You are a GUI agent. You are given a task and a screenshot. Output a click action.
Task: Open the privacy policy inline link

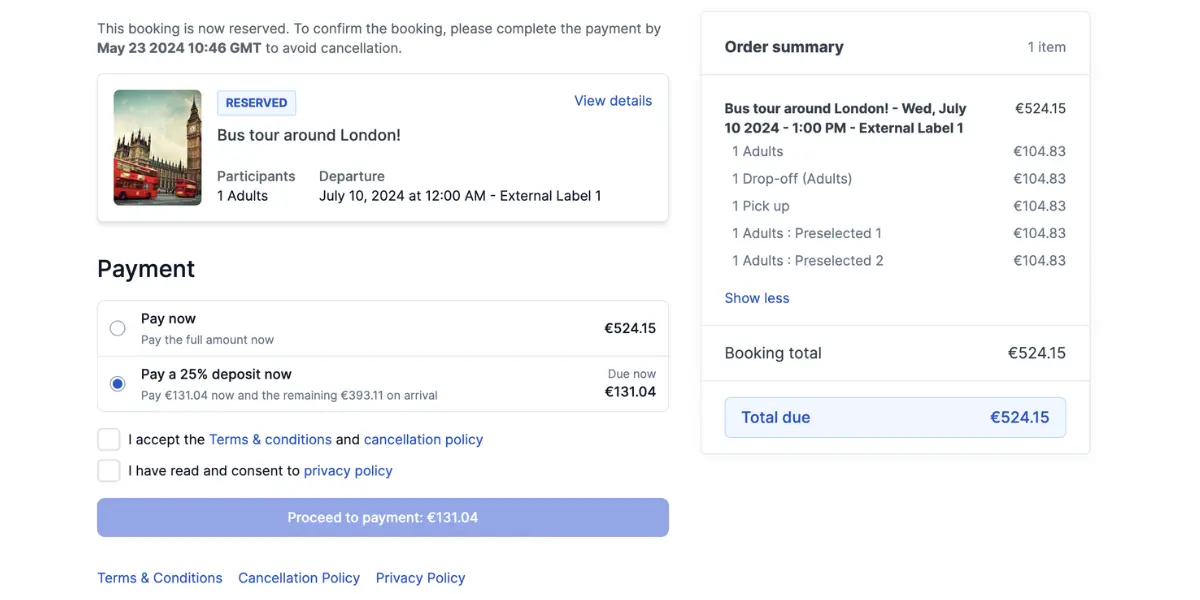pos(348,470)
